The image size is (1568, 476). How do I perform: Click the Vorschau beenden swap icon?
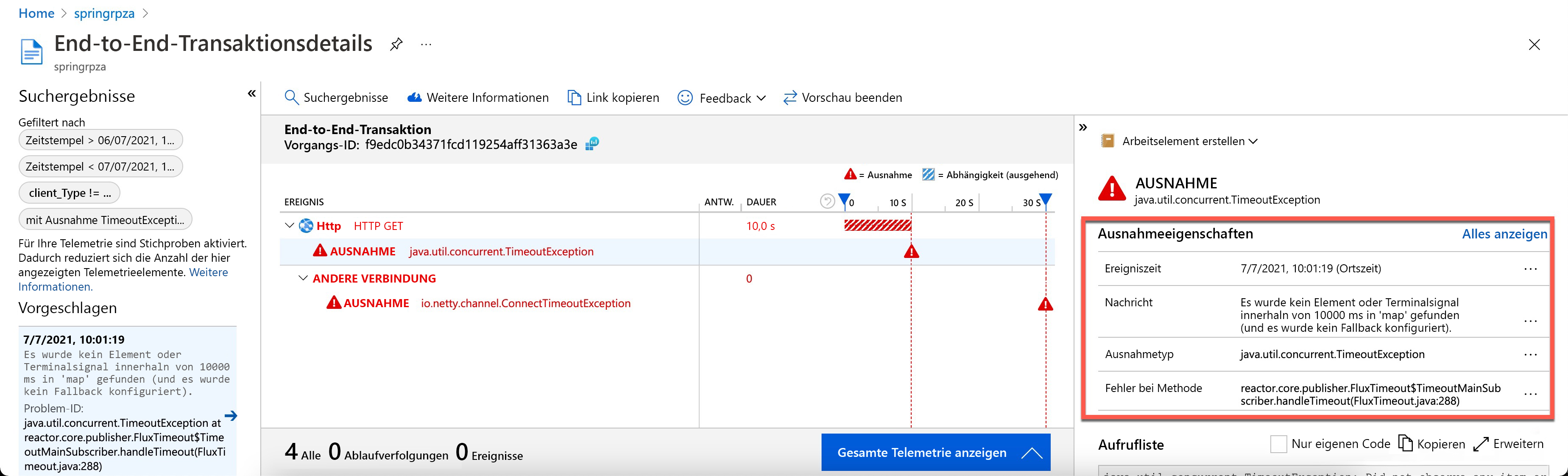[x=790, y=98]
